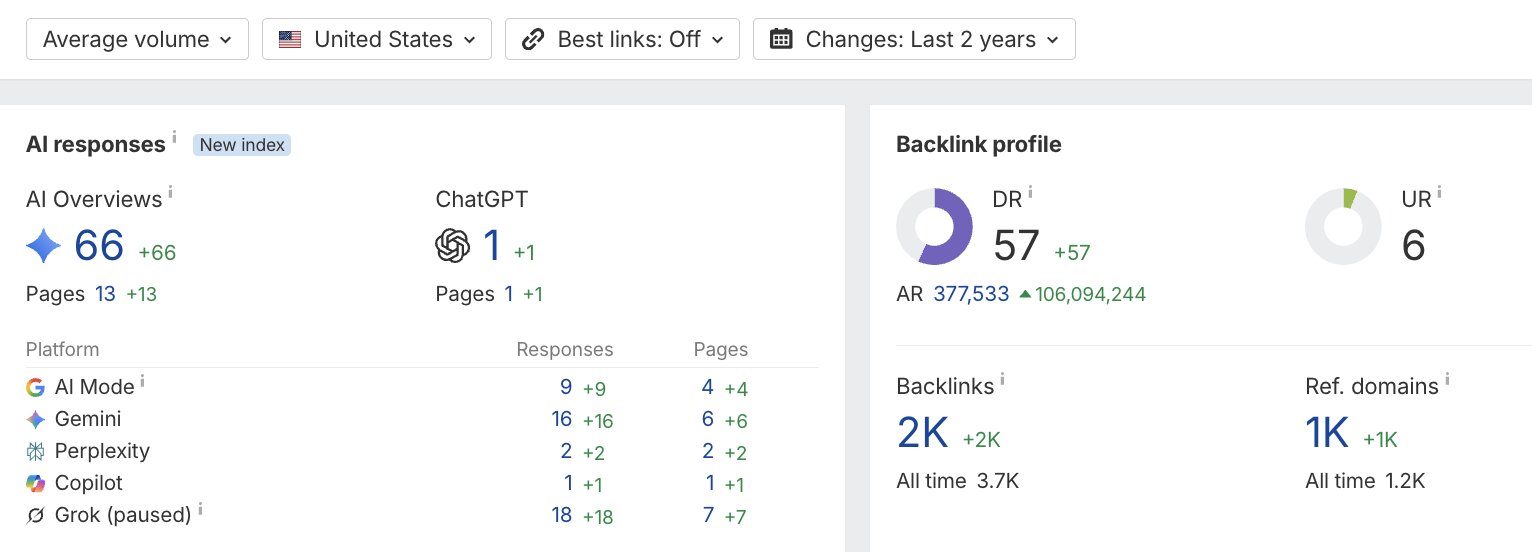Image resolution: width=1532 pixels, height=552 pixels.
Task: Click the UR info icon
Action: (1439, 191)
